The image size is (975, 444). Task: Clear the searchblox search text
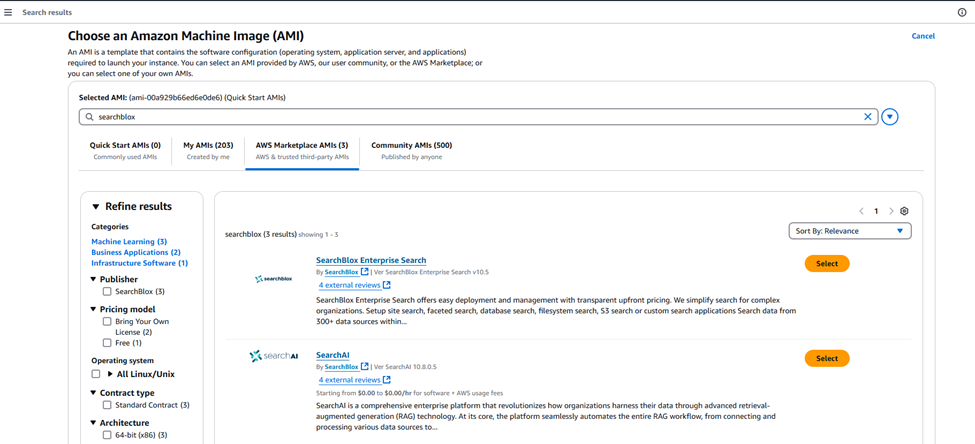tap(867, 117)
